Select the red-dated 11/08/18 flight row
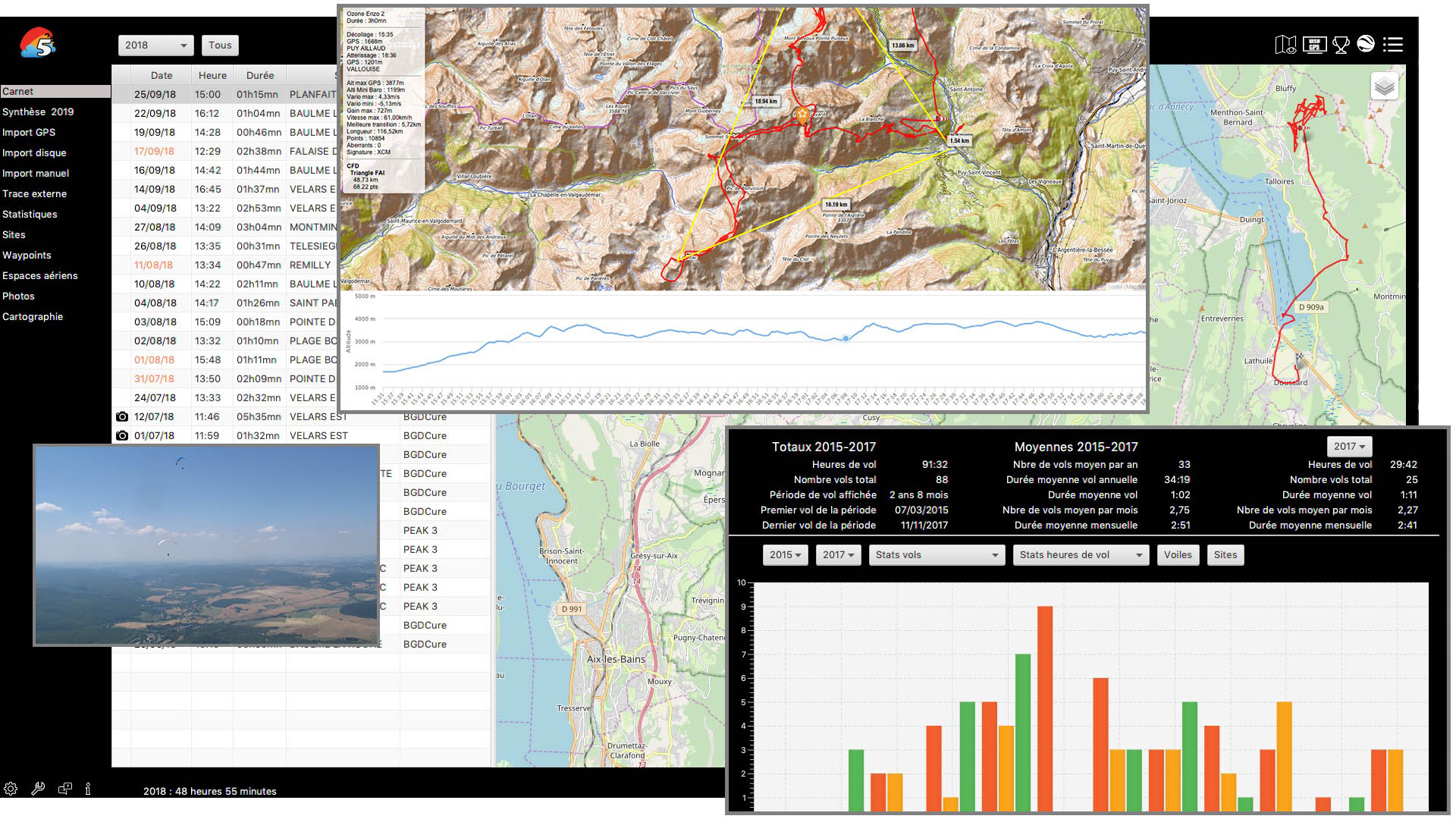 coord(225,265)
